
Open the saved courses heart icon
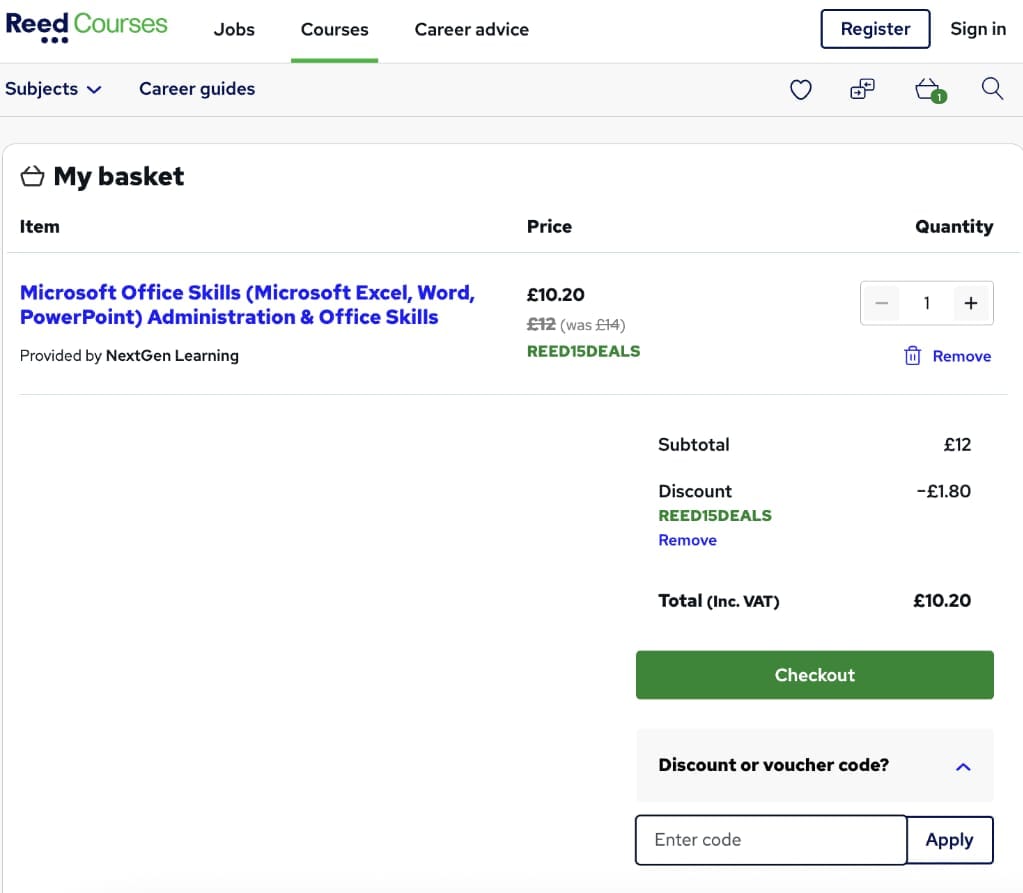click(801, 89)
